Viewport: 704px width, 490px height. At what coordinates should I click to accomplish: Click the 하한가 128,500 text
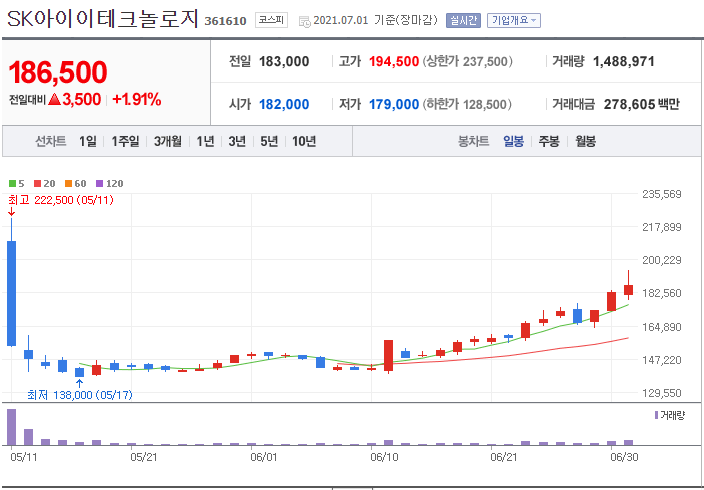tap(466, 105)
